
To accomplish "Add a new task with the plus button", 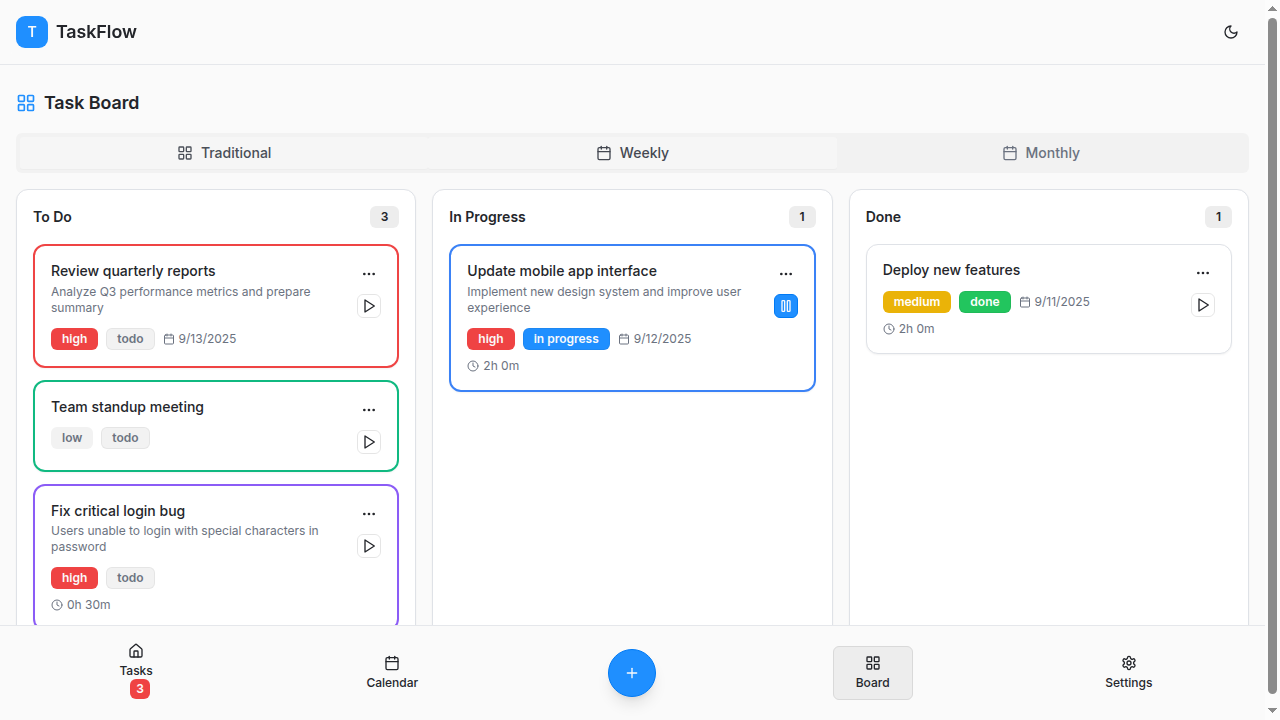I will (632, 673).
